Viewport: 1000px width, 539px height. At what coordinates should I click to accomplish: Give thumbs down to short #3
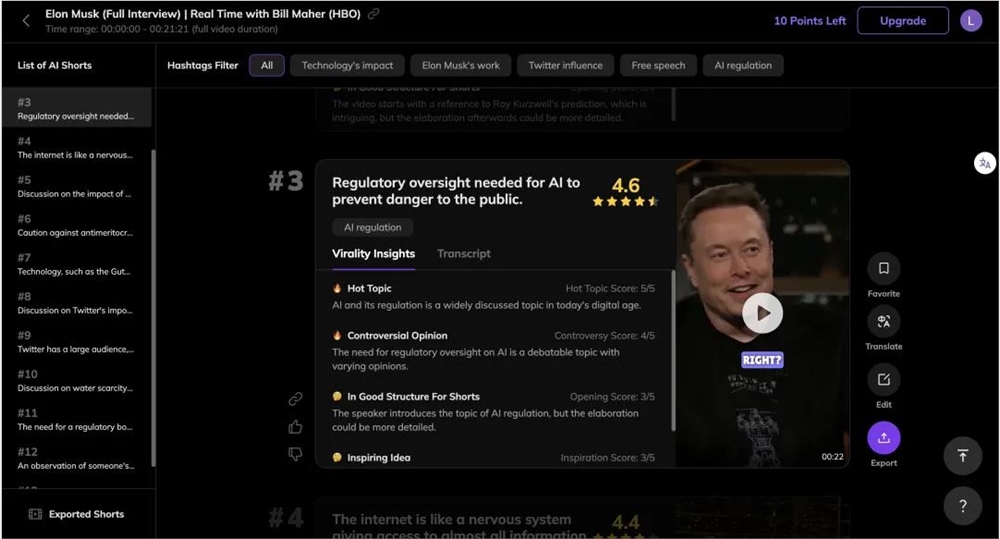pos(295,454)
